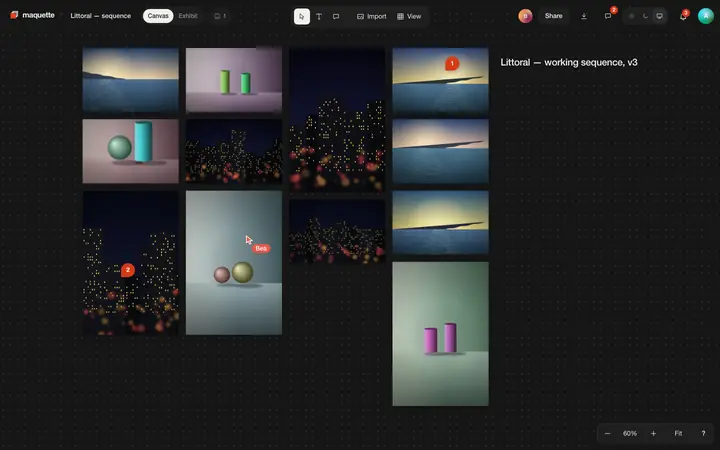Click the Bea cursor label
Image resolution: width=720 pixels, height=450 pixels.
tap(261, 248)
